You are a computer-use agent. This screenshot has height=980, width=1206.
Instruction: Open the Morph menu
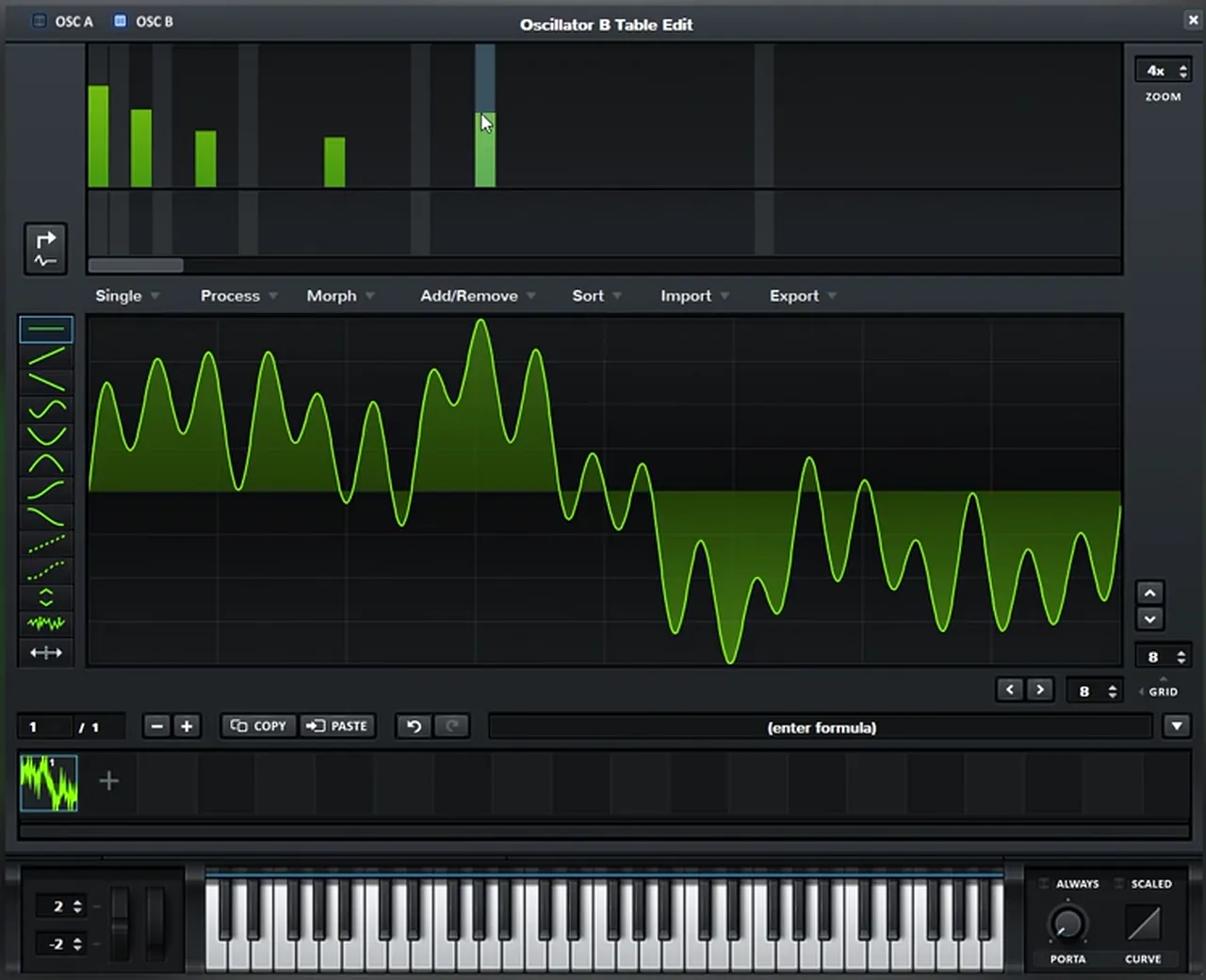pos(340,296)
